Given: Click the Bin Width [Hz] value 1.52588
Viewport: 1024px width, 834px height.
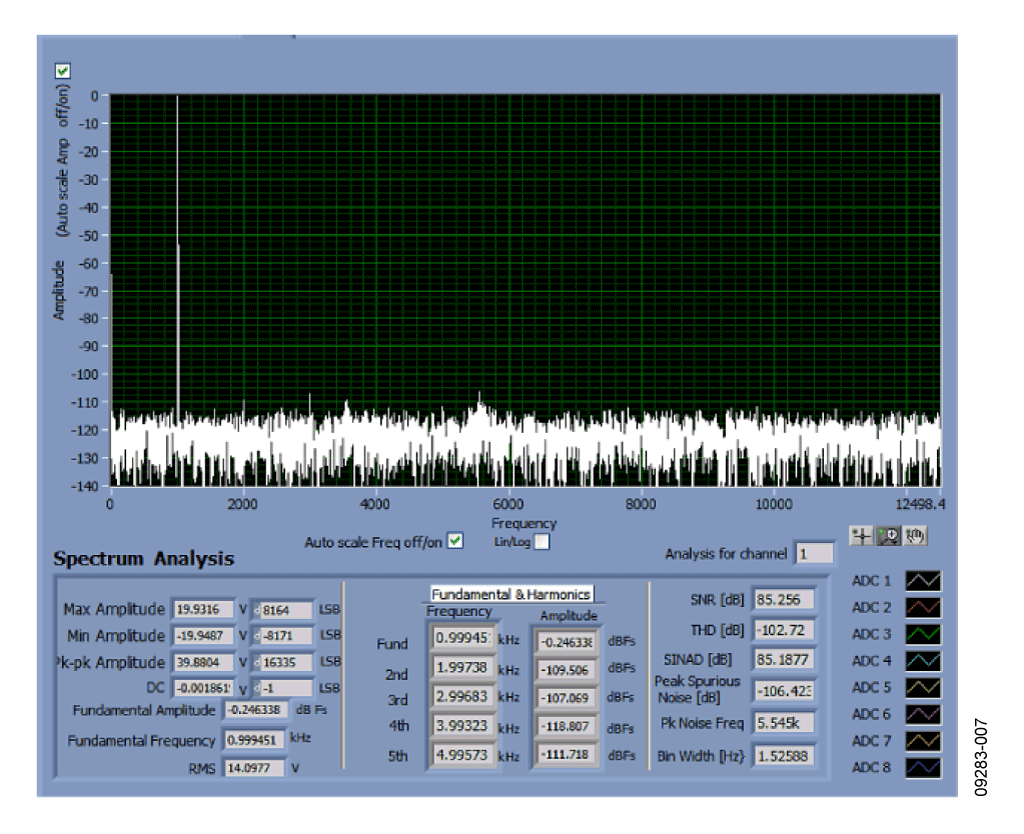Looking at the screenshot, I should pyautogui.click(x=784, y=756).
